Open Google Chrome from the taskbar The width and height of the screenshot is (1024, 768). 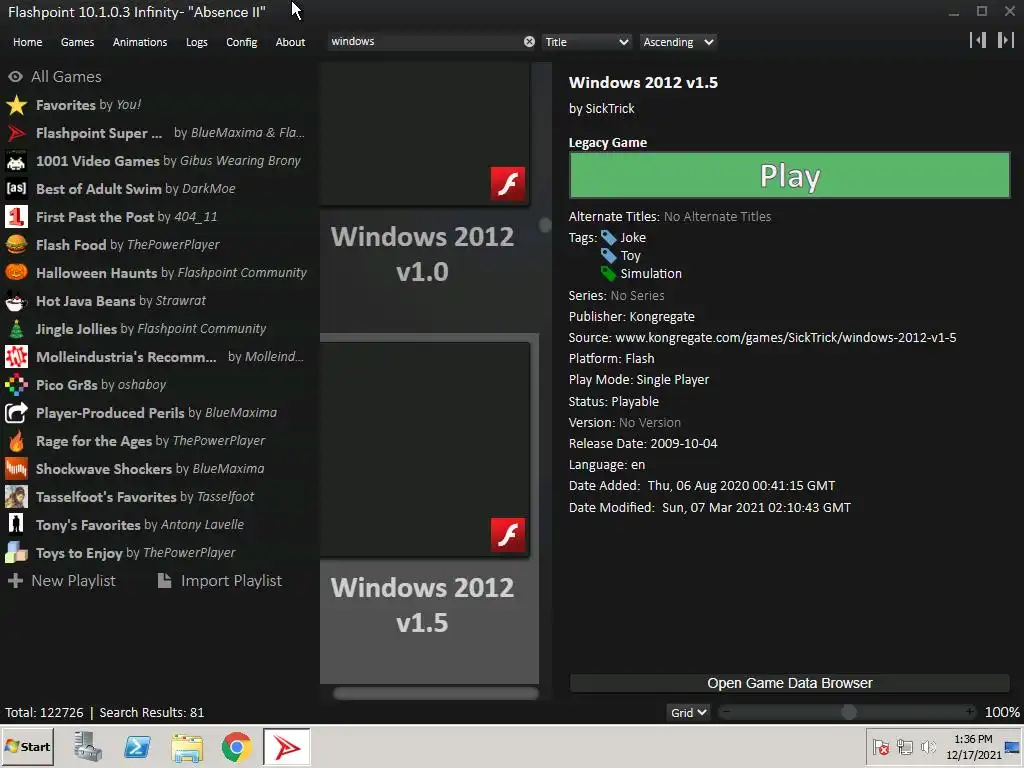[236, 747]
